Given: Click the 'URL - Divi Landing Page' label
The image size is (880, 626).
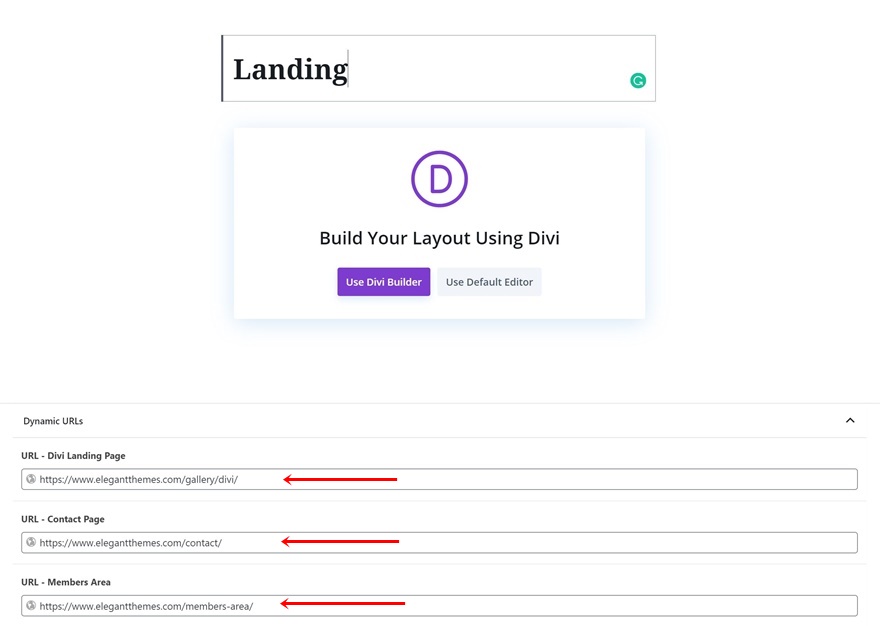Looking at the screenshot, I should [x=73, y=456].
